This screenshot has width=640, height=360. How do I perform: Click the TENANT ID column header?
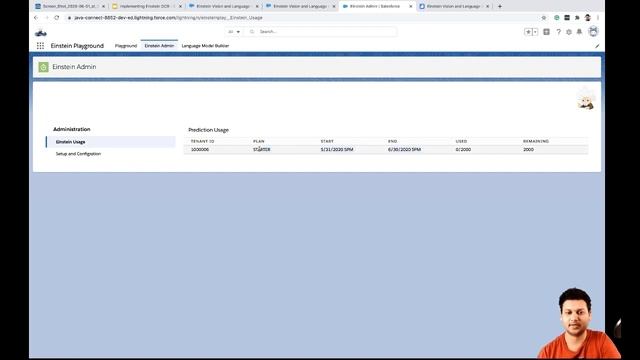click(202, 141)
